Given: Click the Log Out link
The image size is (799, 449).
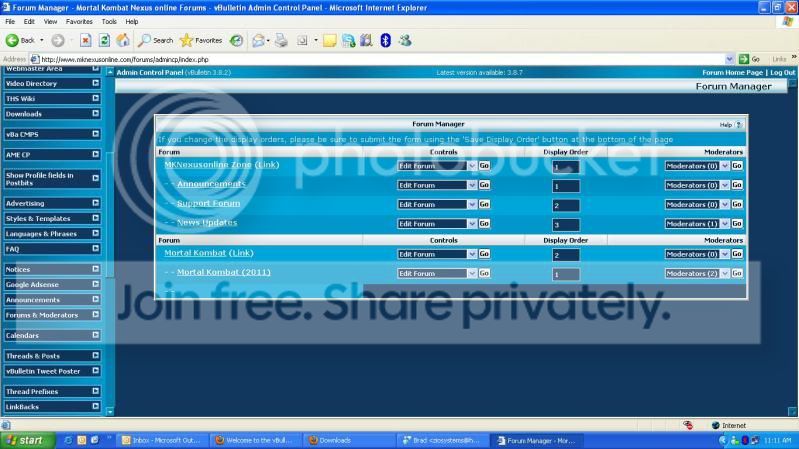Looking at the screenshot, I should tap(782, 72).
